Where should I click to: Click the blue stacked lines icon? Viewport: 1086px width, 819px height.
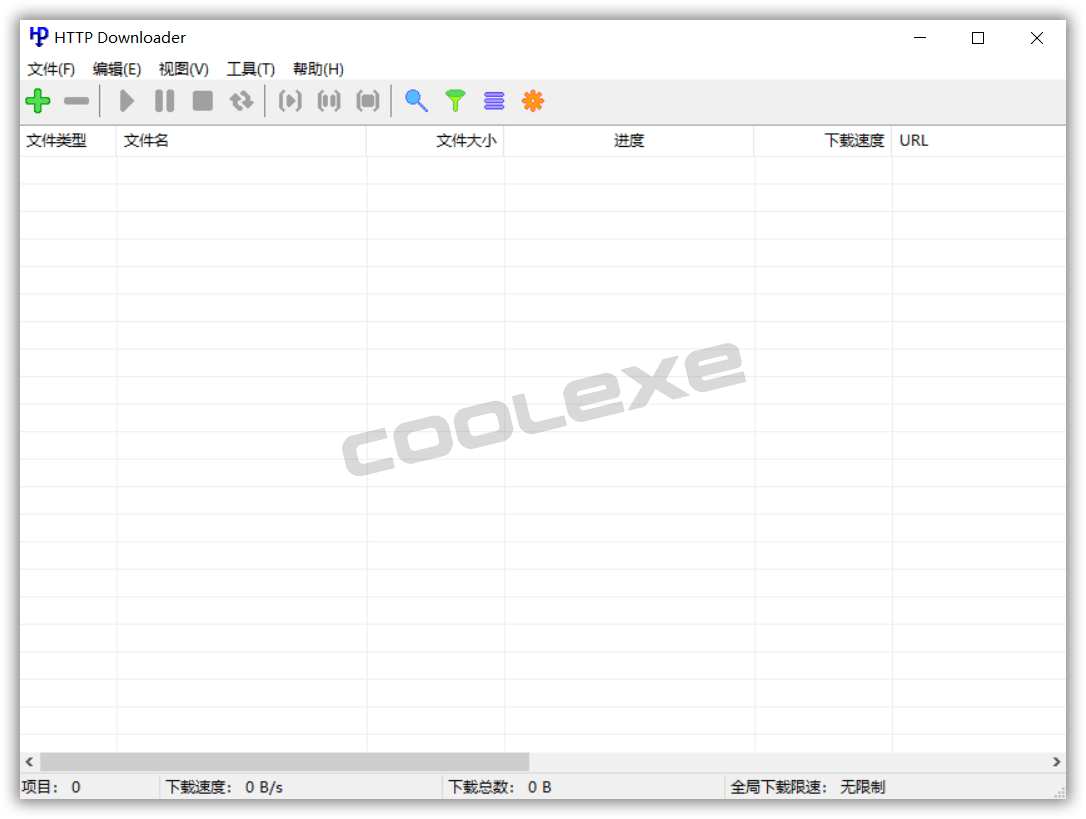(494, 101)
